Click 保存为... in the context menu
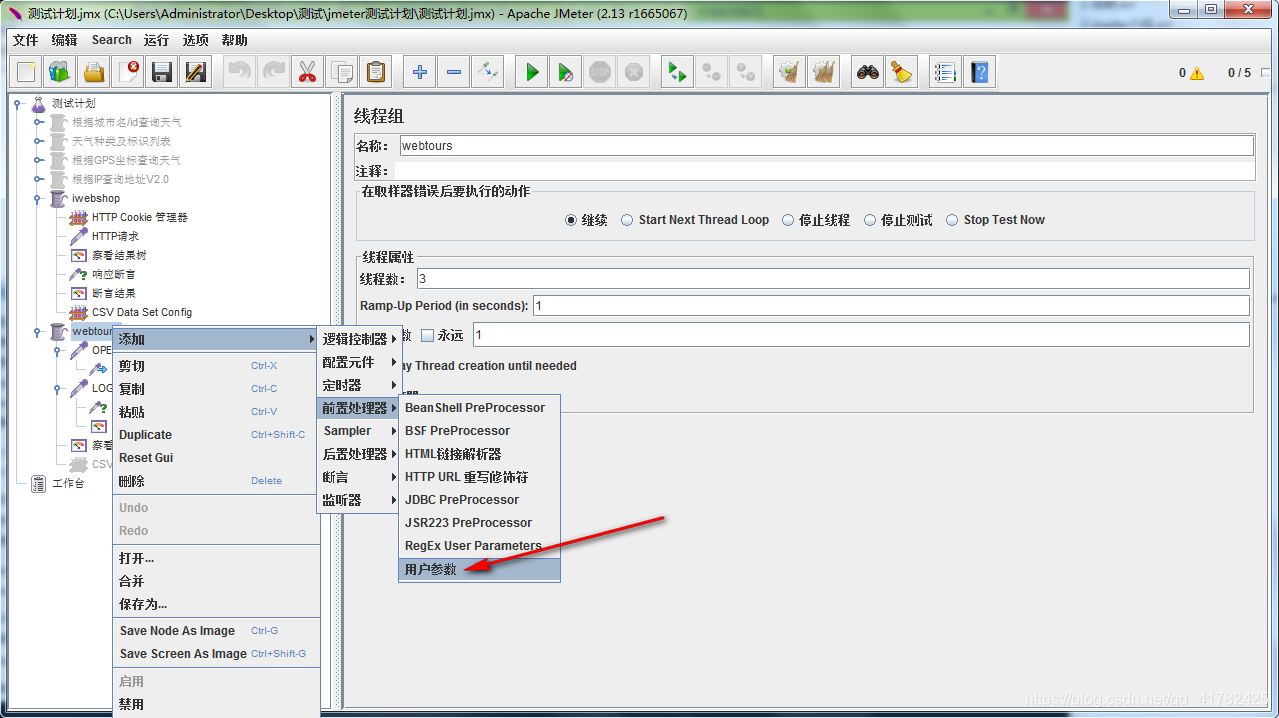 (216, 604)
